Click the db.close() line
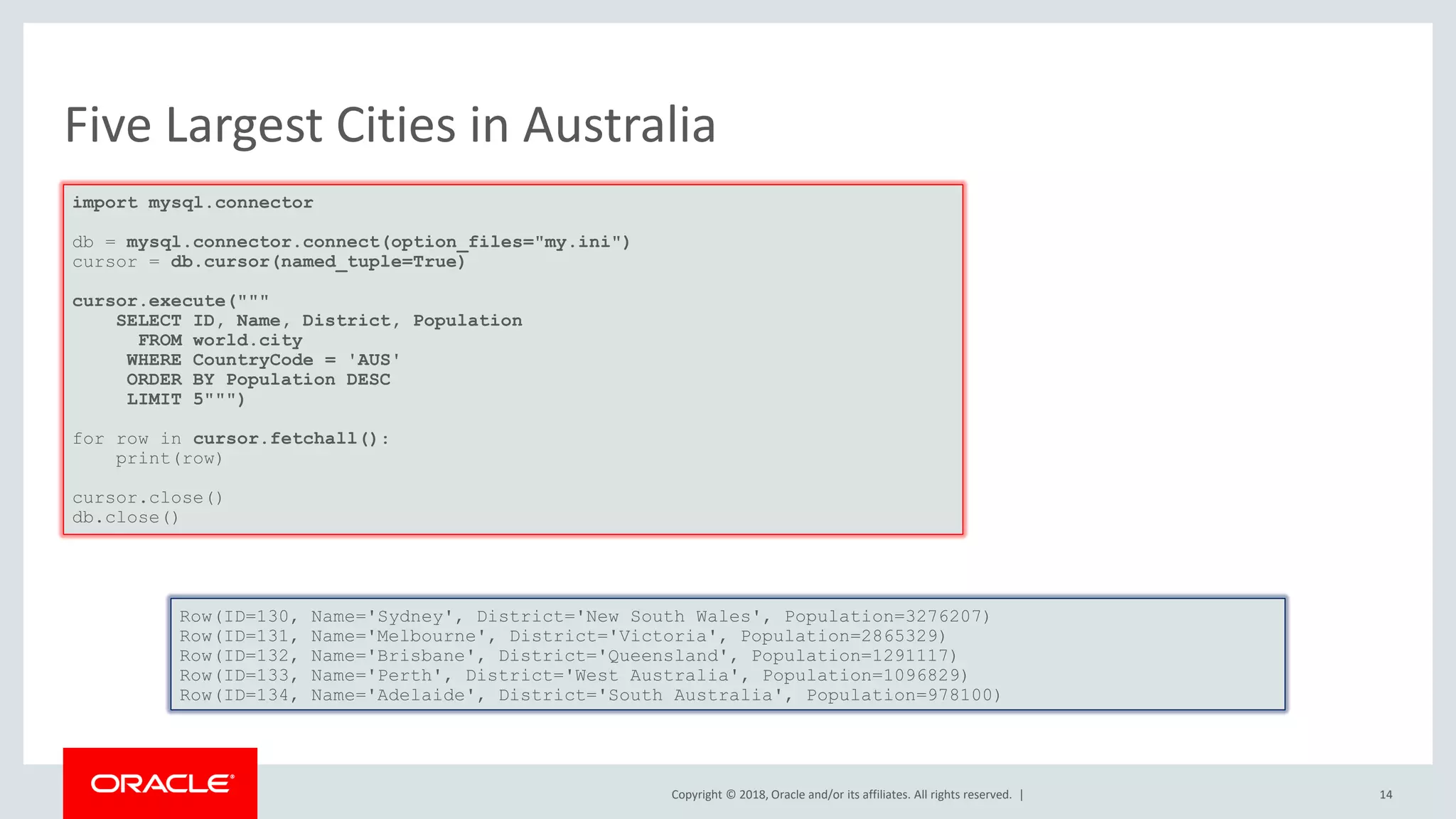This screenshot has height=819, width=1456. [x=126, y=518]
